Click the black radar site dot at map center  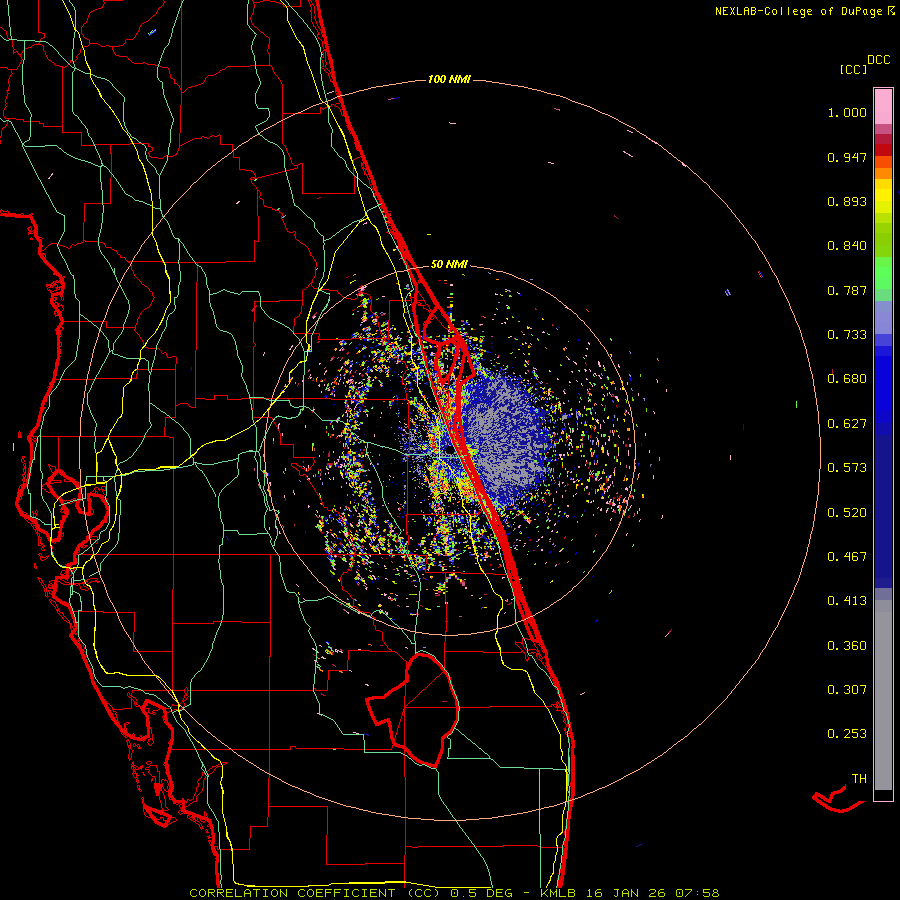(448, 451)
